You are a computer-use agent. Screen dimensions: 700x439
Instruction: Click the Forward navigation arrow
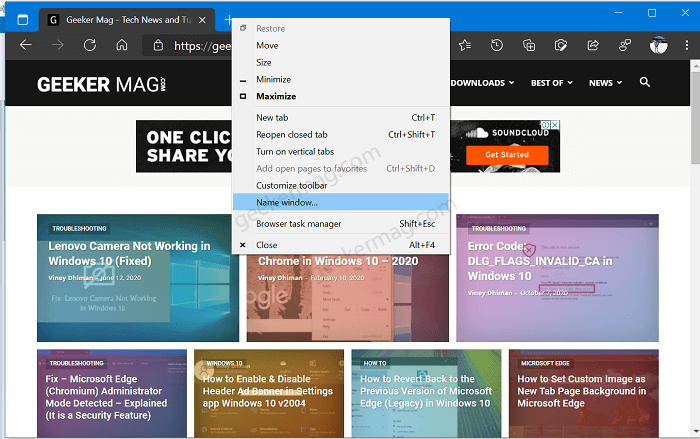[x=57, y=45]
